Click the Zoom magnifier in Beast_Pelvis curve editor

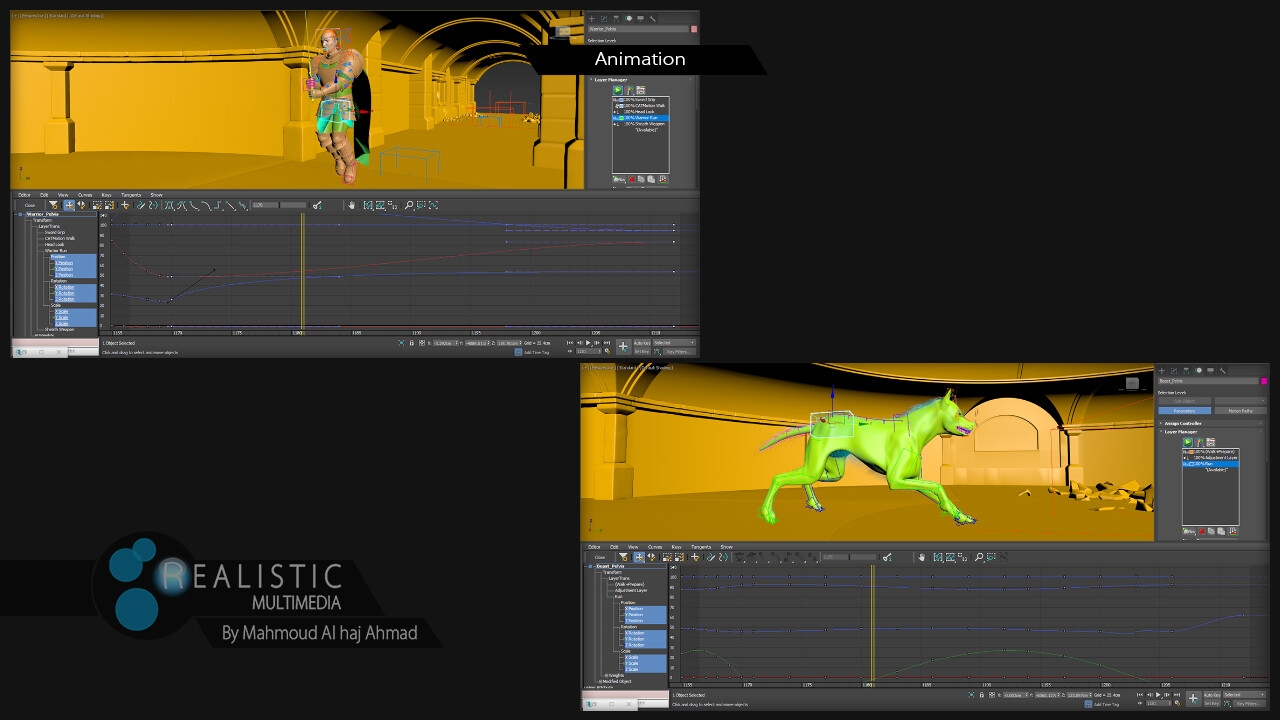(x=978, y=557)
